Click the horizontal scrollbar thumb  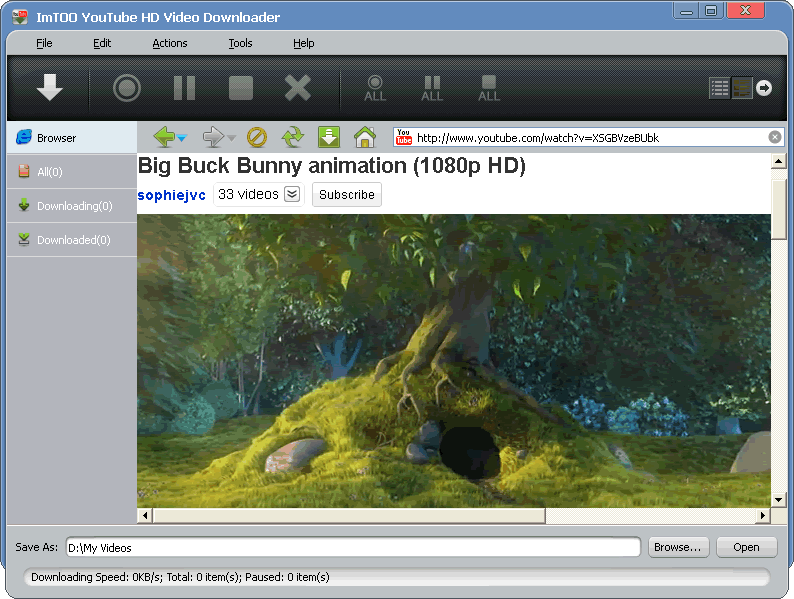click(349, 515)
